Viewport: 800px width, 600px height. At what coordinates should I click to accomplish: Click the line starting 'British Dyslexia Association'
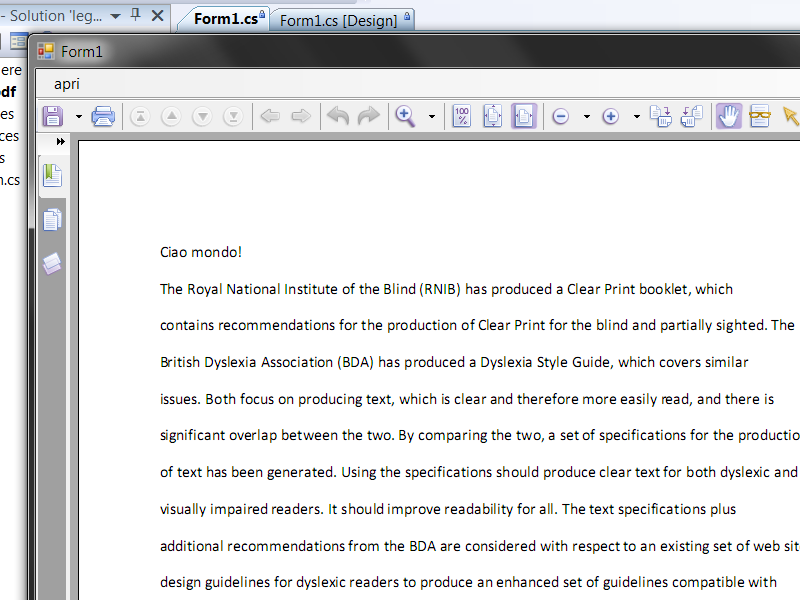pyautogui.click(x=454, y=362)
